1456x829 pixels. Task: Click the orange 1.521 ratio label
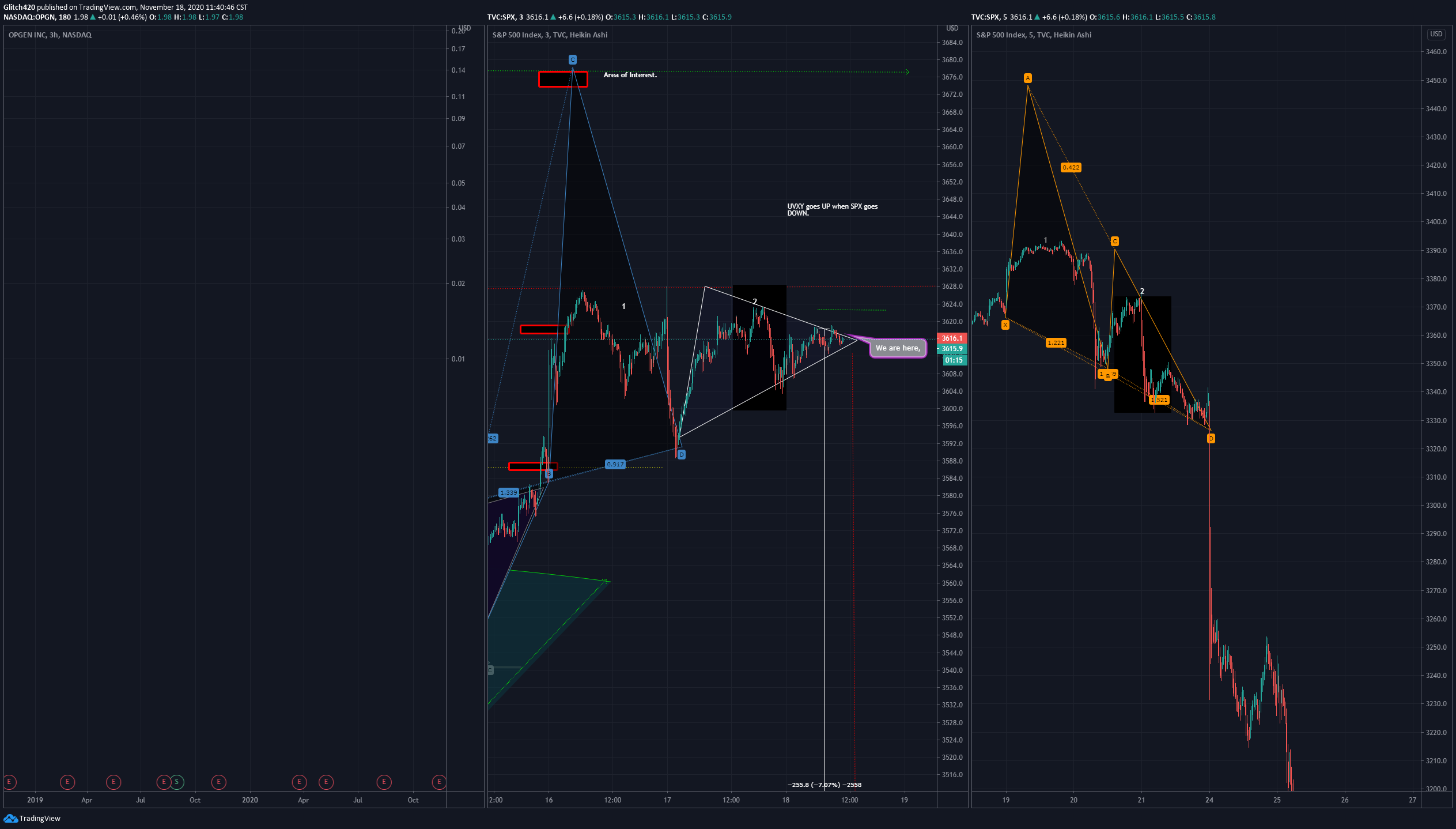[1159, 400]
